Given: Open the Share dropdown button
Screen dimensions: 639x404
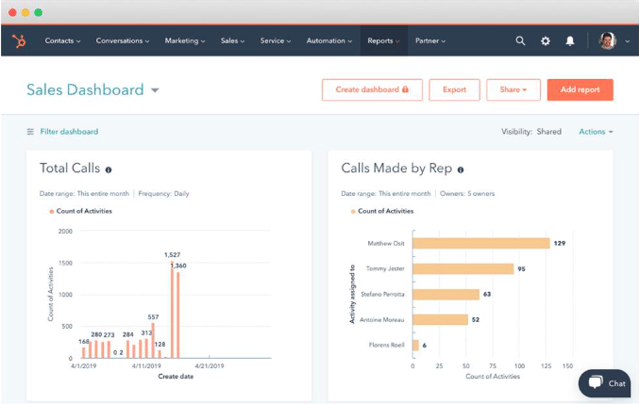Looking at the screenshot, I should tap(513, 90).
